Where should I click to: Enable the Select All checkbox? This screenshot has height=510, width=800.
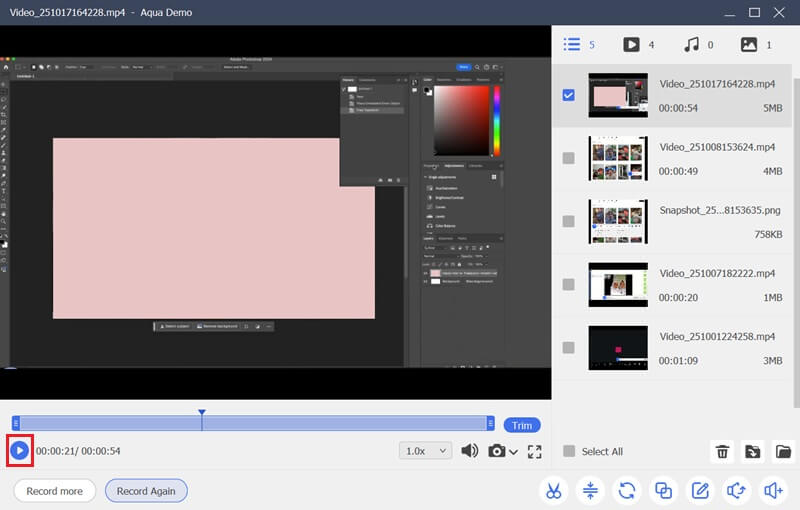click(569, 451)
